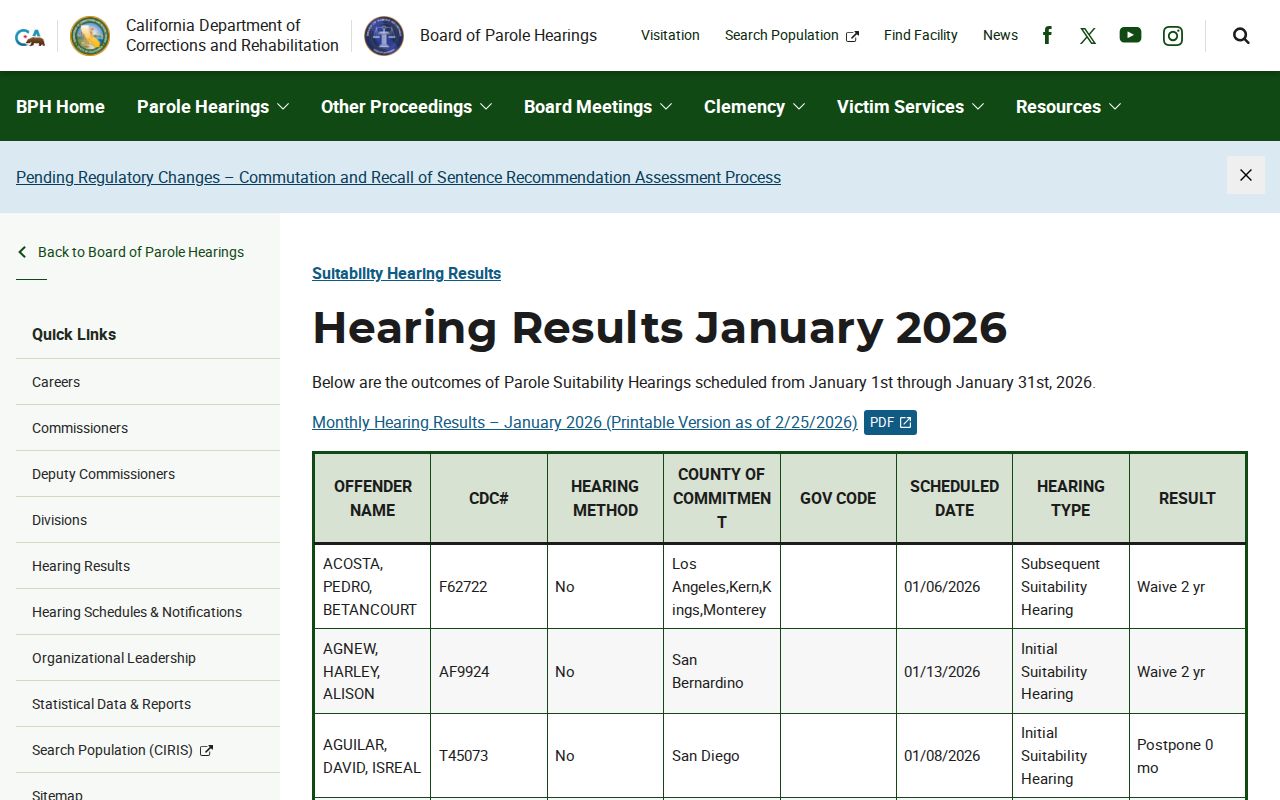This screenshot has height=800, width=1280.
Task: Open the Suitability Hearing Results breadcrumb
Action: click(x=406, y=273)
